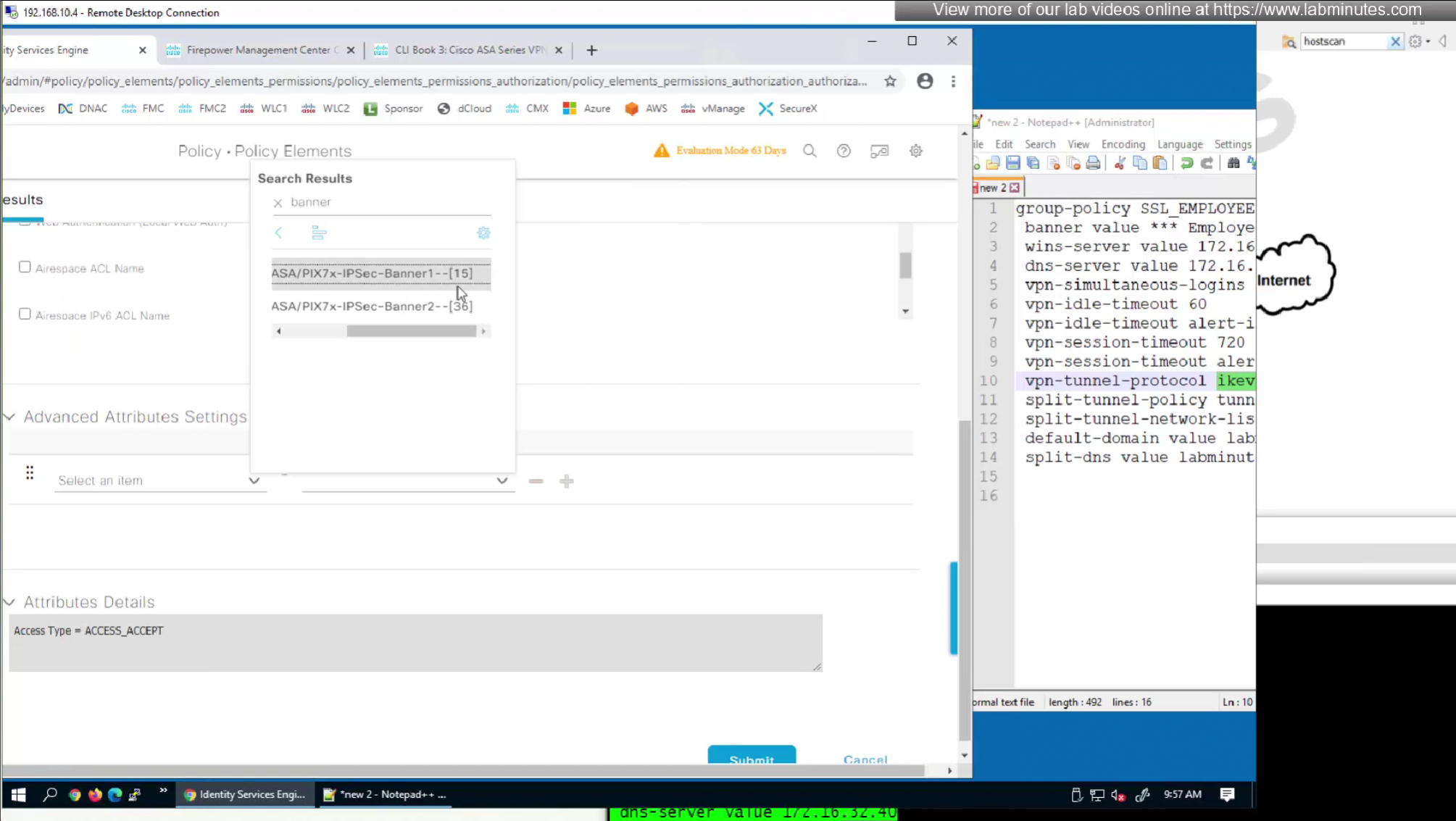Open the ISE settings gear icon
The height and width of the screenshot is (821, 1456).
[x=916, y=151]
